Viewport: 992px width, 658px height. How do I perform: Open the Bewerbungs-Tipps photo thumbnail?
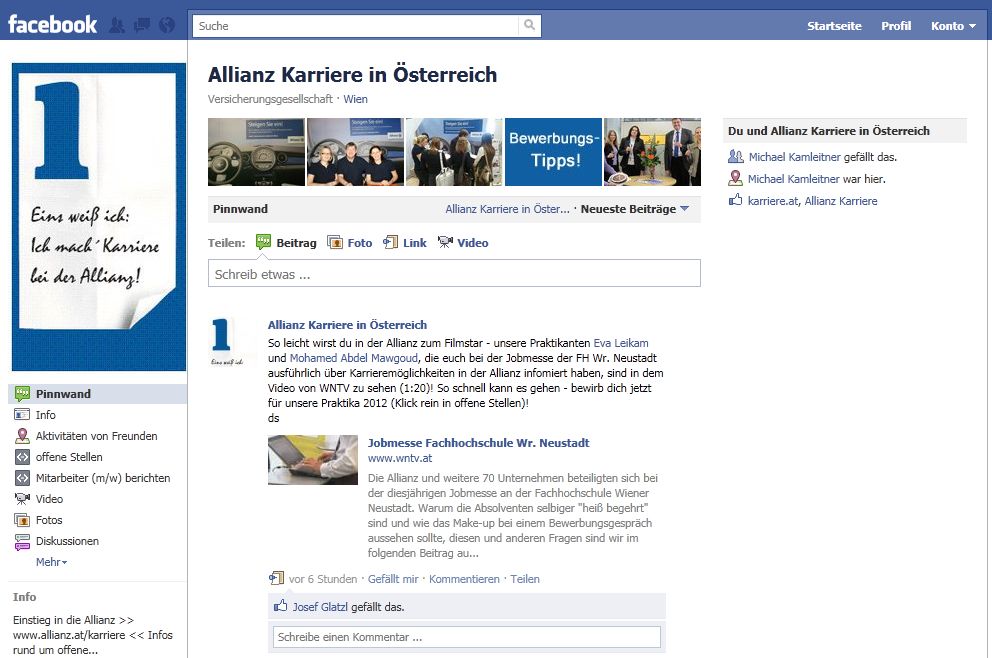tap(553, 152)
